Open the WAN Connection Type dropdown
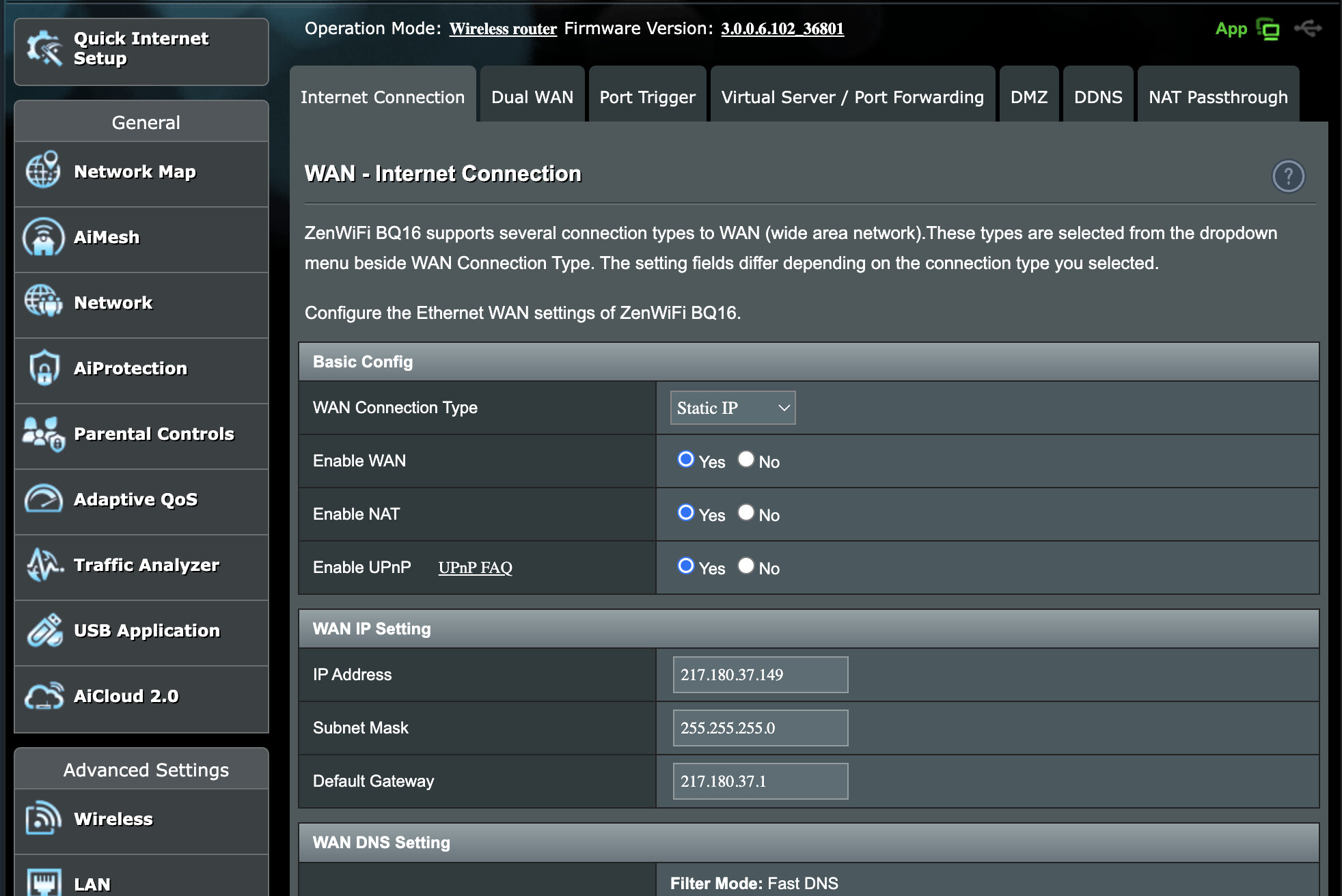 (x=732, y=408)
